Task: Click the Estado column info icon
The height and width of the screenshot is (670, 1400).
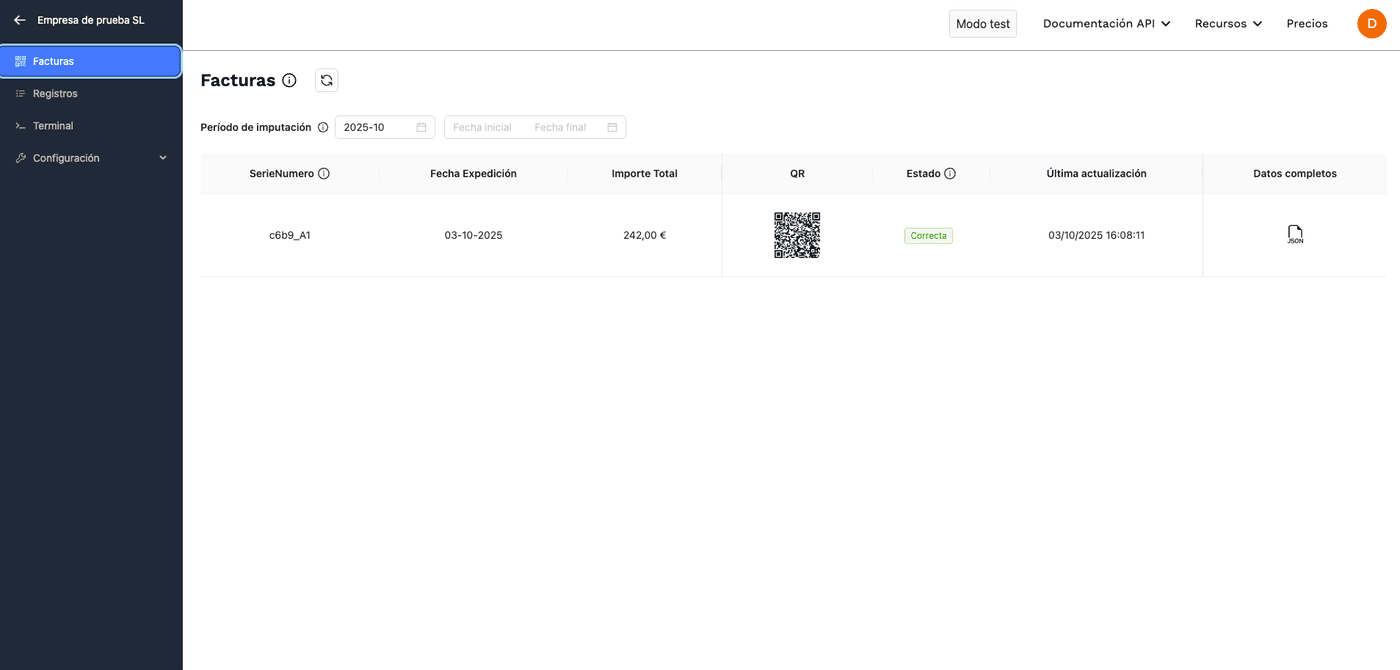Action: point(950,174)
